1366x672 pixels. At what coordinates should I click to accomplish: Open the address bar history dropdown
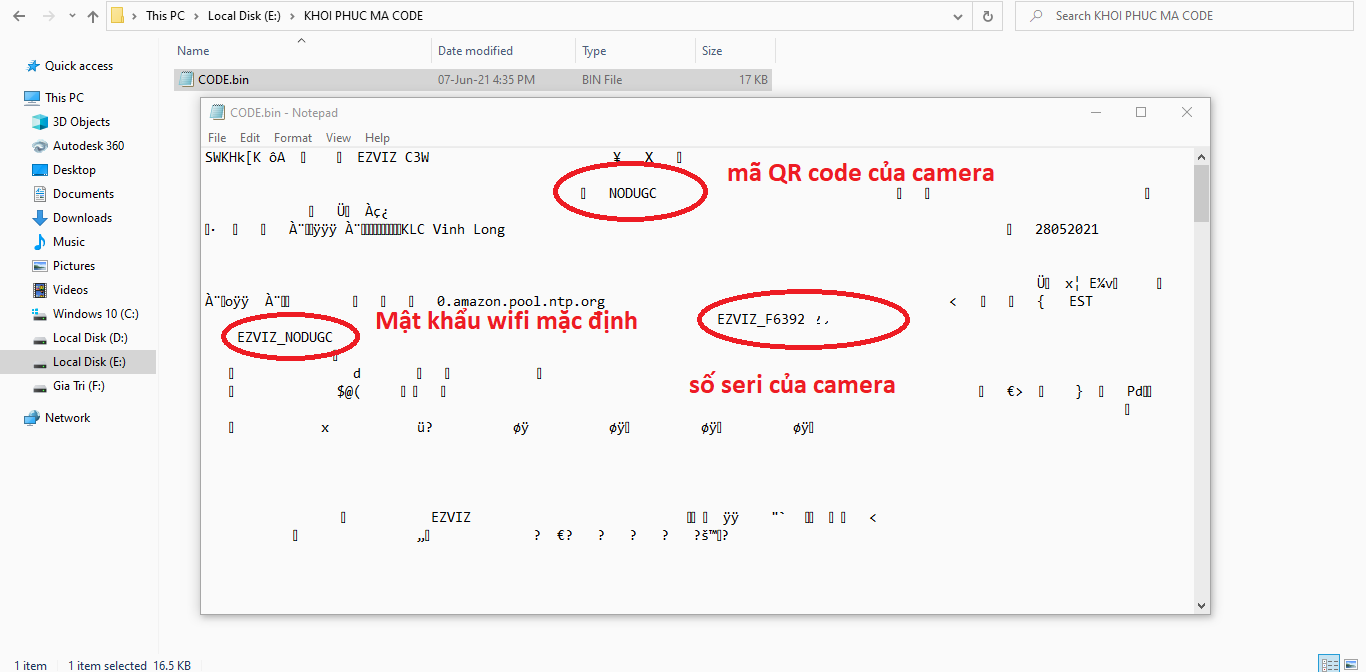959,16
